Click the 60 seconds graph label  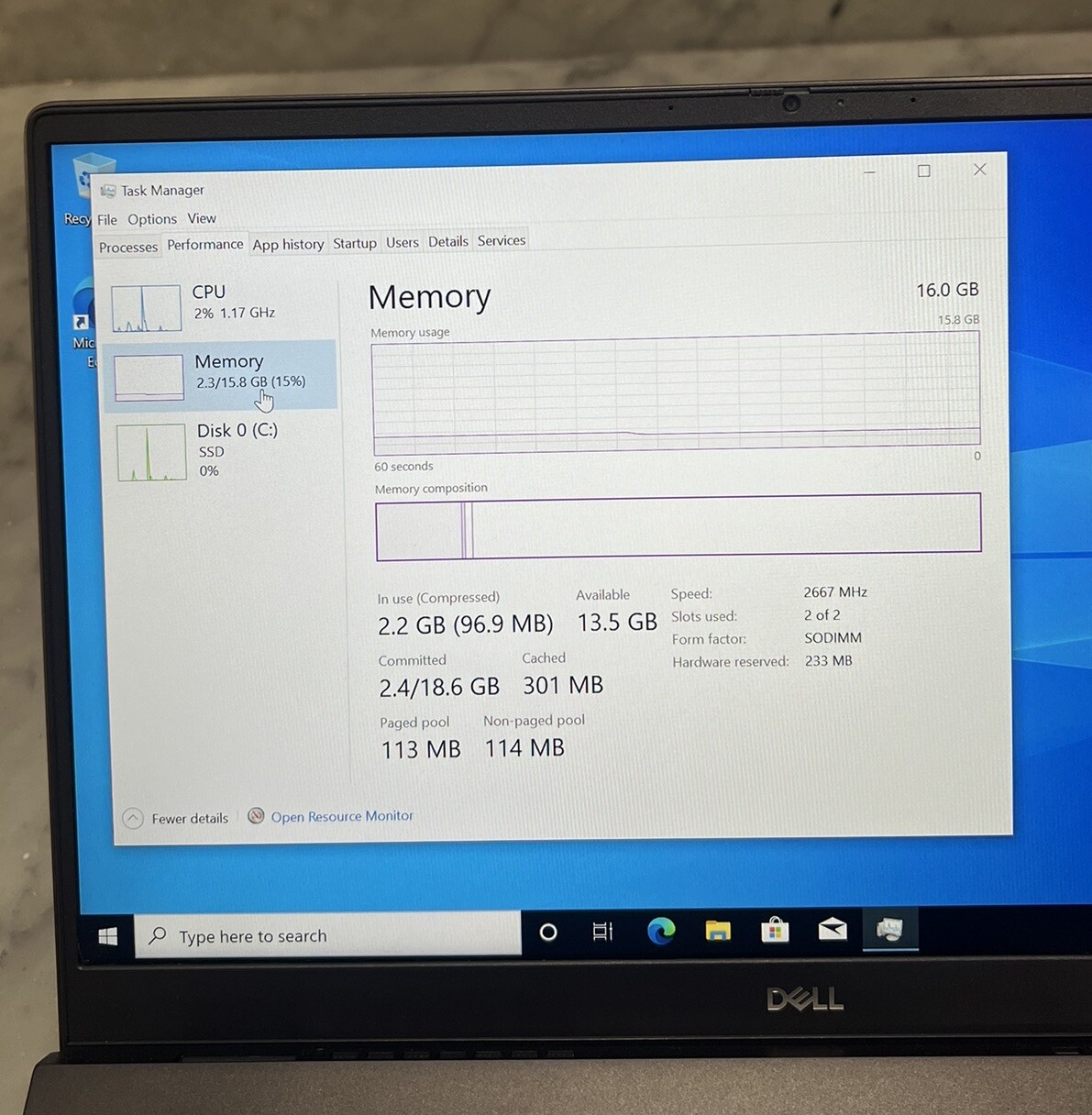coord(403,467)
